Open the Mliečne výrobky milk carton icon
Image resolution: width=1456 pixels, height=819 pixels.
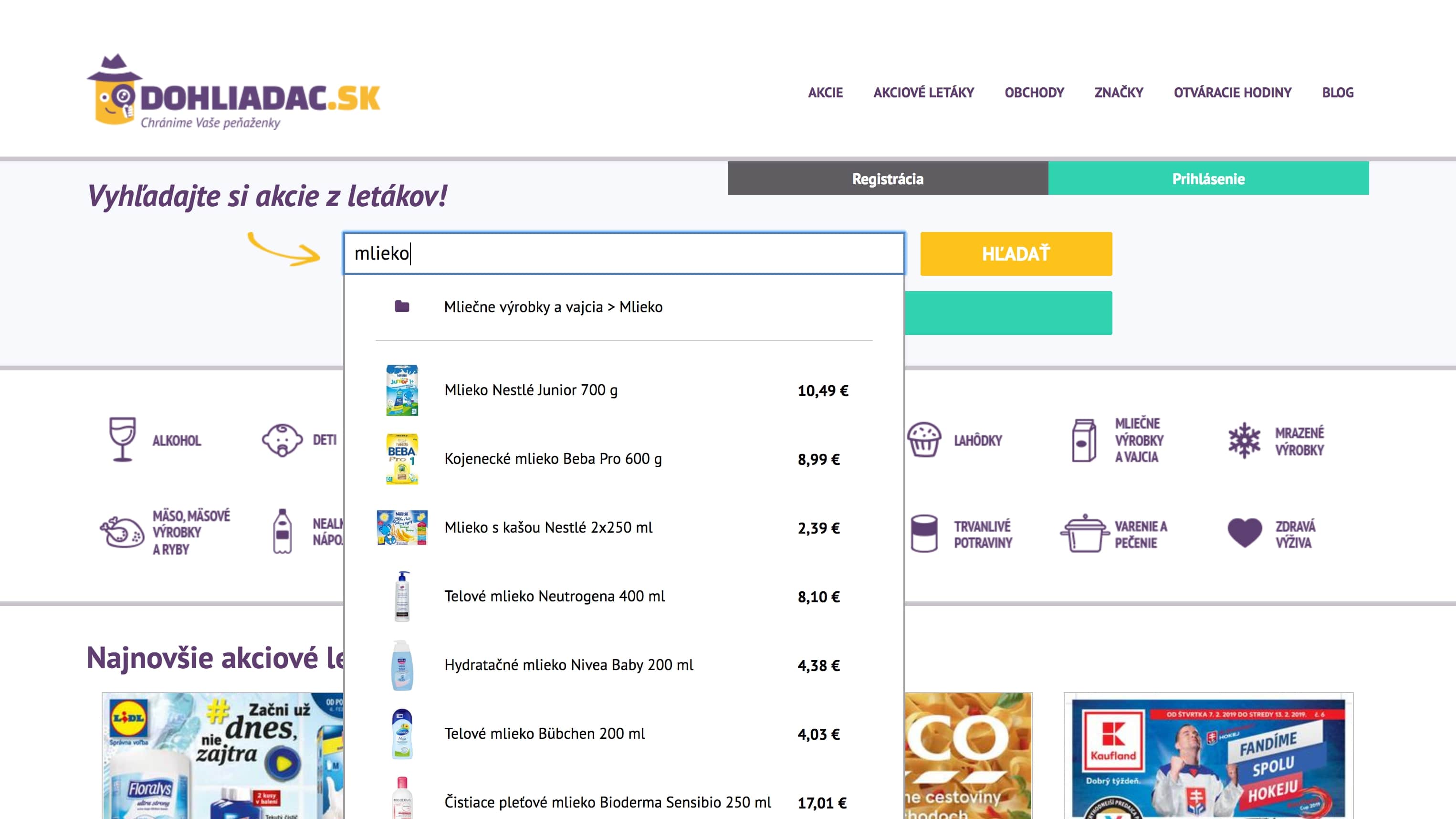1084,441
